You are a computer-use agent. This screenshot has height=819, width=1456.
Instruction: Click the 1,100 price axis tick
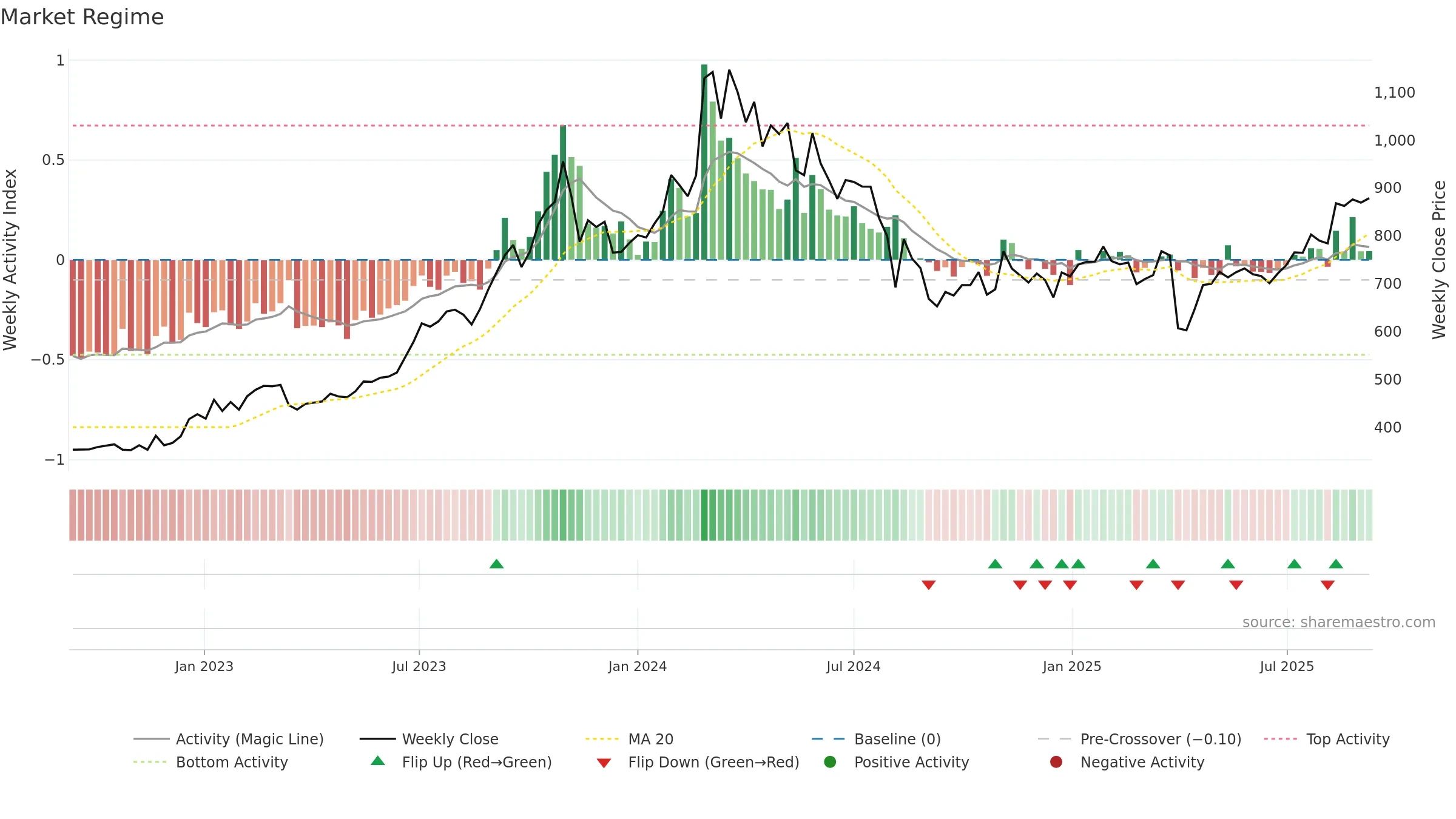point(1394,93)
